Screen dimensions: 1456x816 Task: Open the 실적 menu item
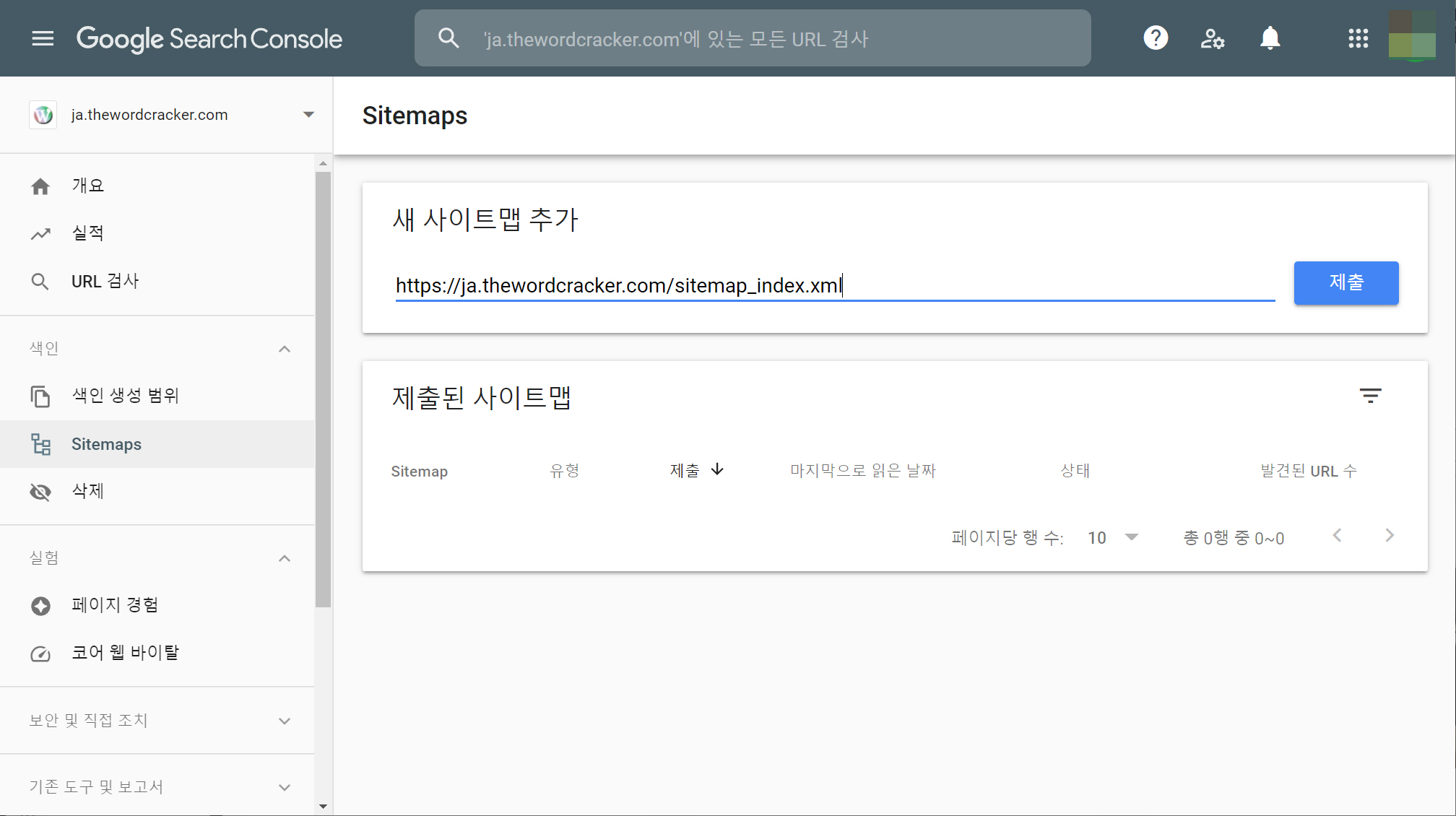coord(87,233)
